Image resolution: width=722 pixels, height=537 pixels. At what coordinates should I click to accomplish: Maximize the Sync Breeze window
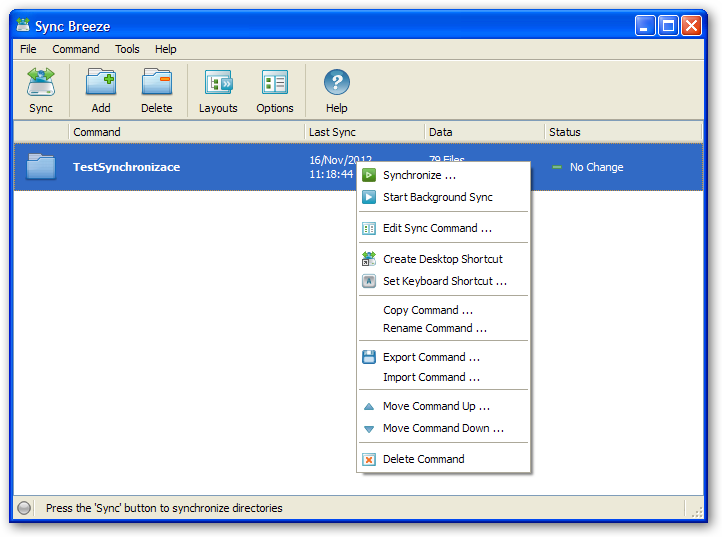click(x=668, y=26)
